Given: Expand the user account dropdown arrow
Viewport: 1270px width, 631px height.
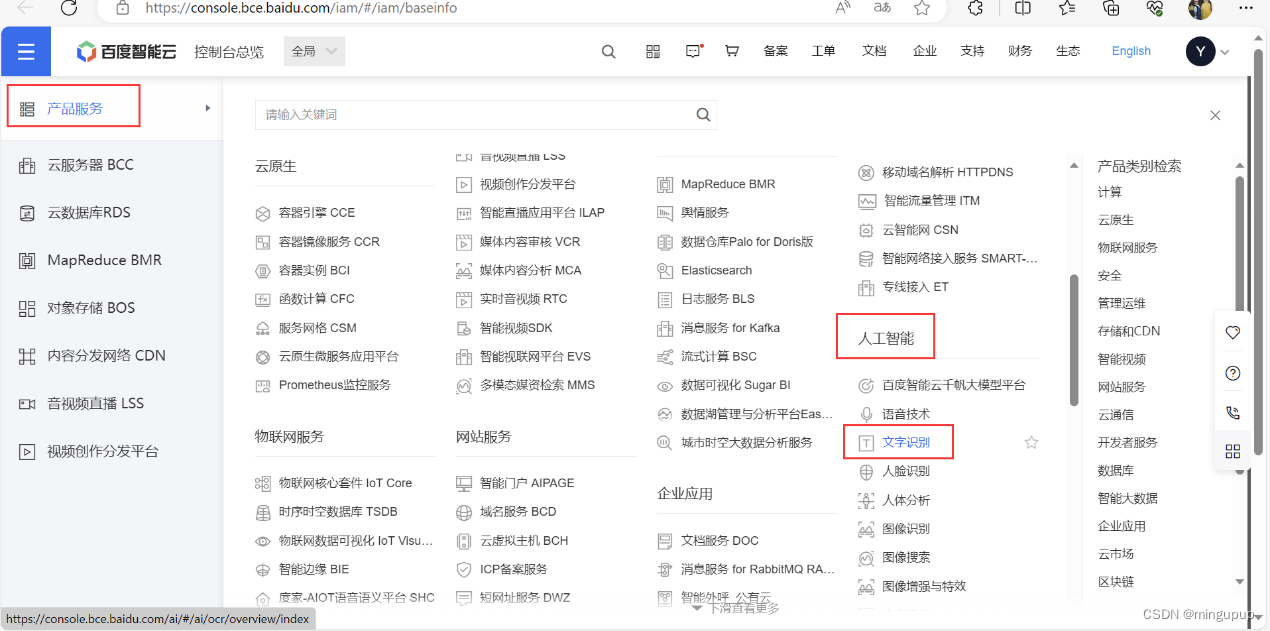Looking at the screenshot, I should 1225,52.
